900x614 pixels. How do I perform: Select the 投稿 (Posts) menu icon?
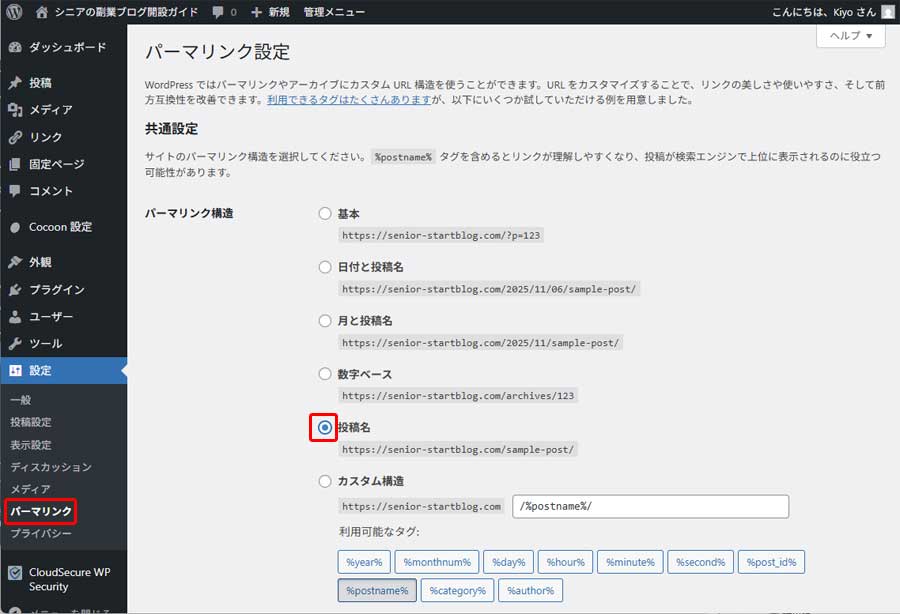[16, 82]
